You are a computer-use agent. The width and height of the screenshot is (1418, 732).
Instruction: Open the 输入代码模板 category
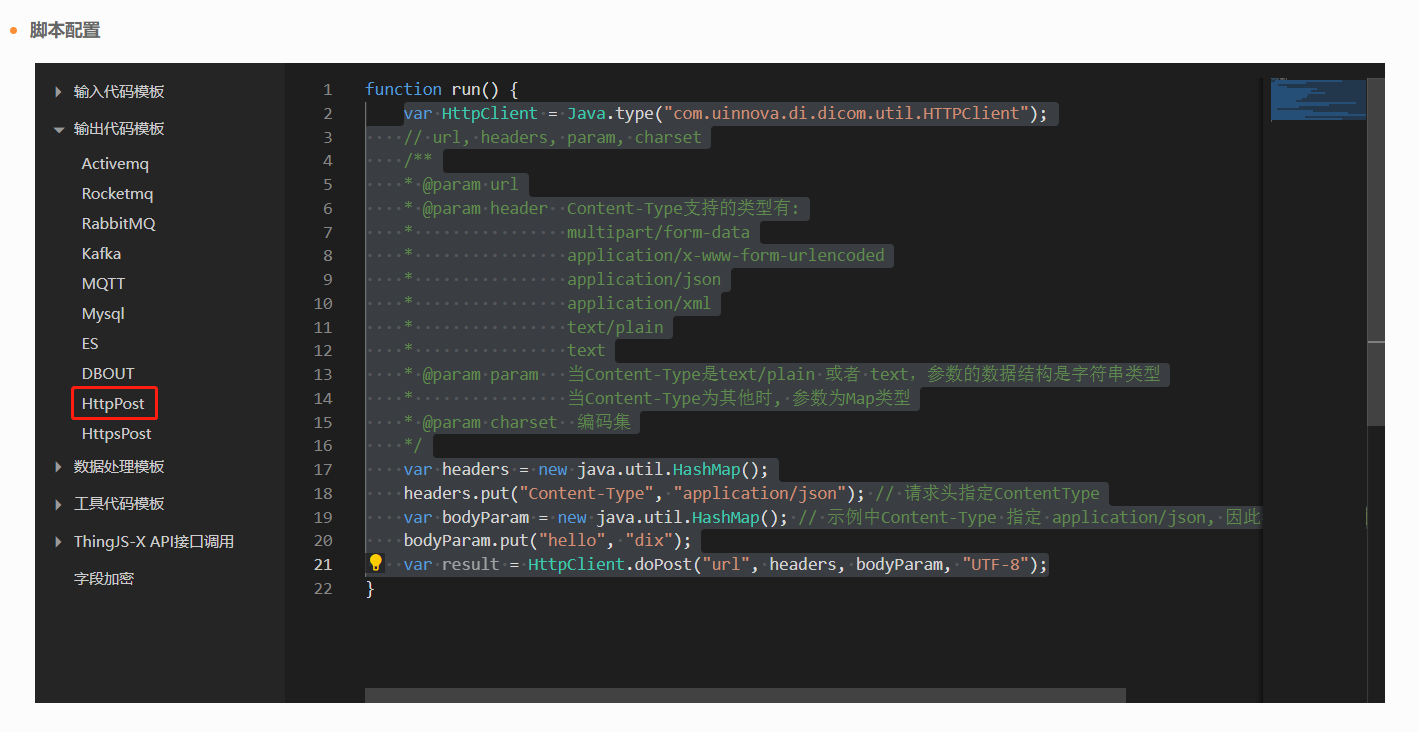(119, 92)
